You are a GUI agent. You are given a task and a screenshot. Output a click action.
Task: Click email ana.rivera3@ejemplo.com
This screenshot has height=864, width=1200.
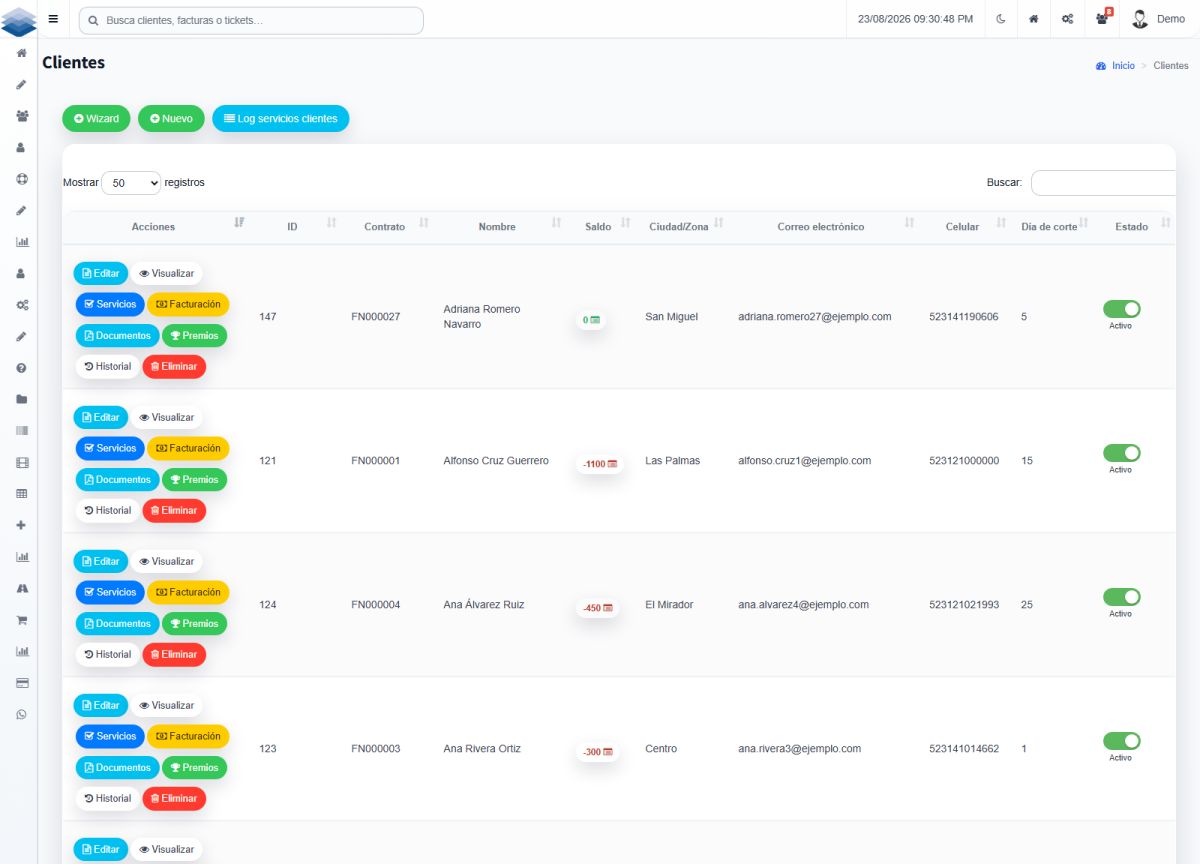[x=800, y=749]
